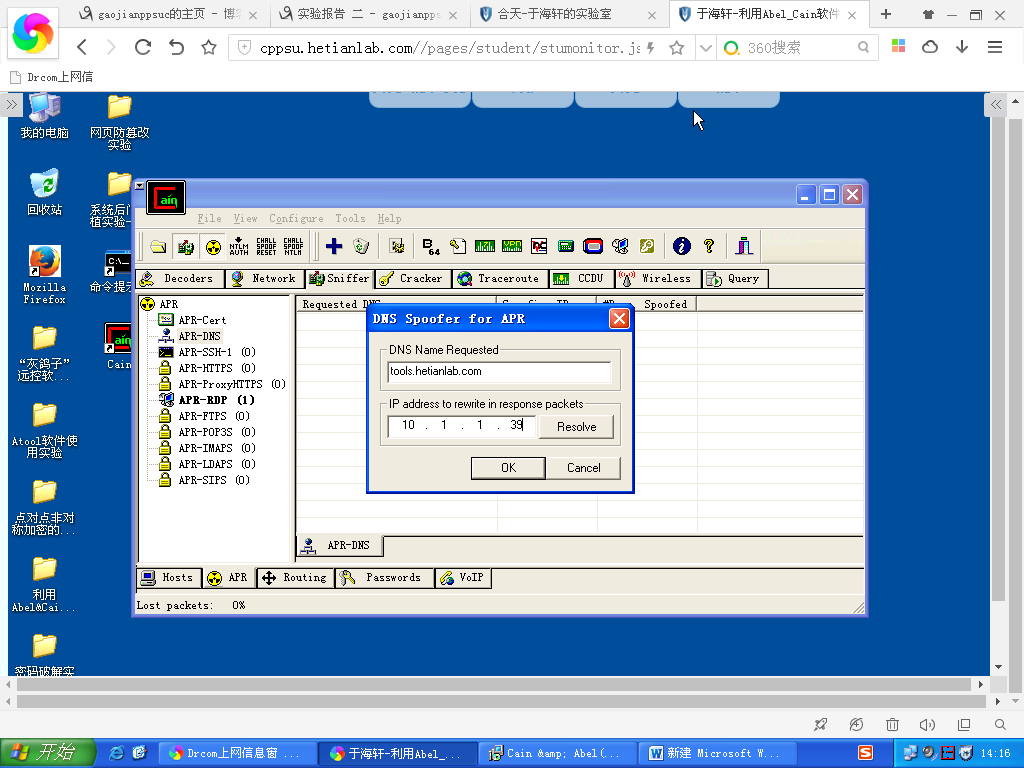Open the View menu in Cain
Viewport: 1024px width, 768px height.
click(x=246, y=219)
